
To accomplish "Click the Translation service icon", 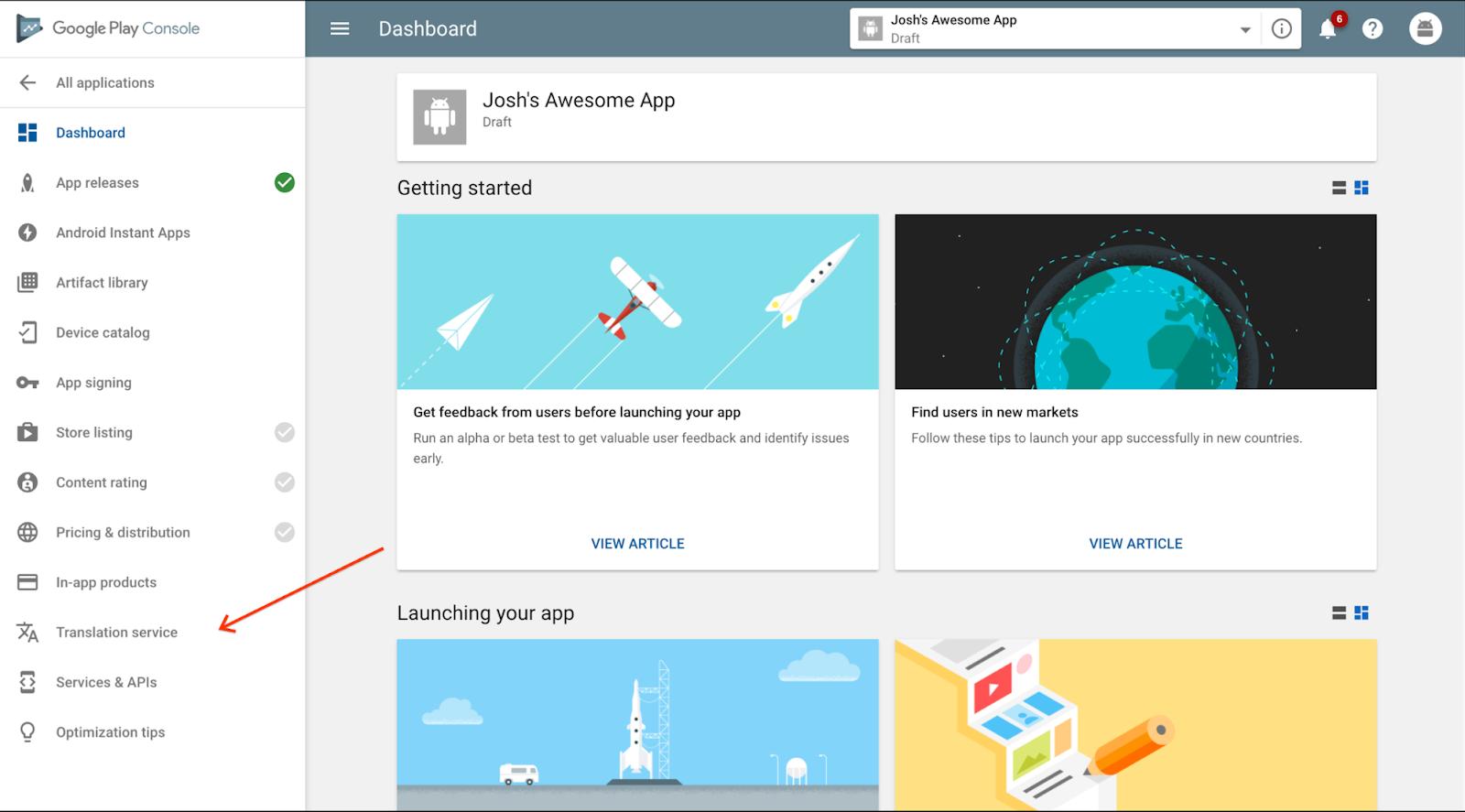I will coord(27,632).
